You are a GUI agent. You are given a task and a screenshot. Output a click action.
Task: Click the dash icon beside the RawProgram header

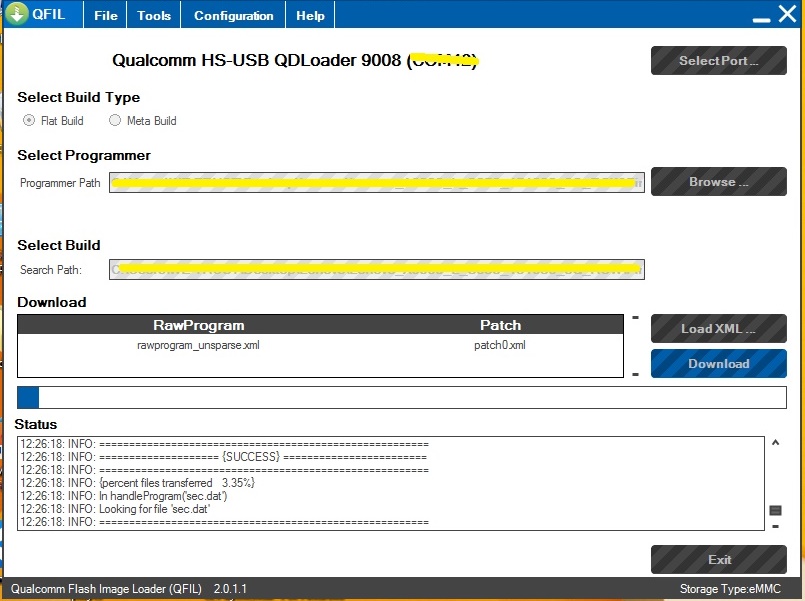[635, 319]
